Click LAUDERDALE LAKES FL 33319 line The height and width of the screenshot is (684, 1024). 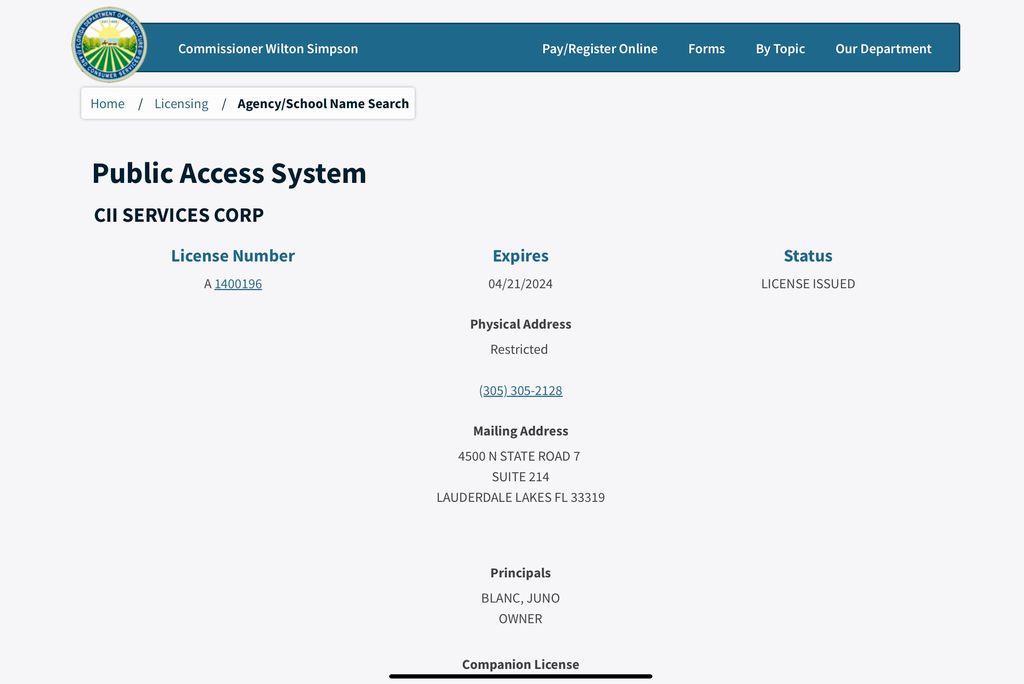coord(520,497)
